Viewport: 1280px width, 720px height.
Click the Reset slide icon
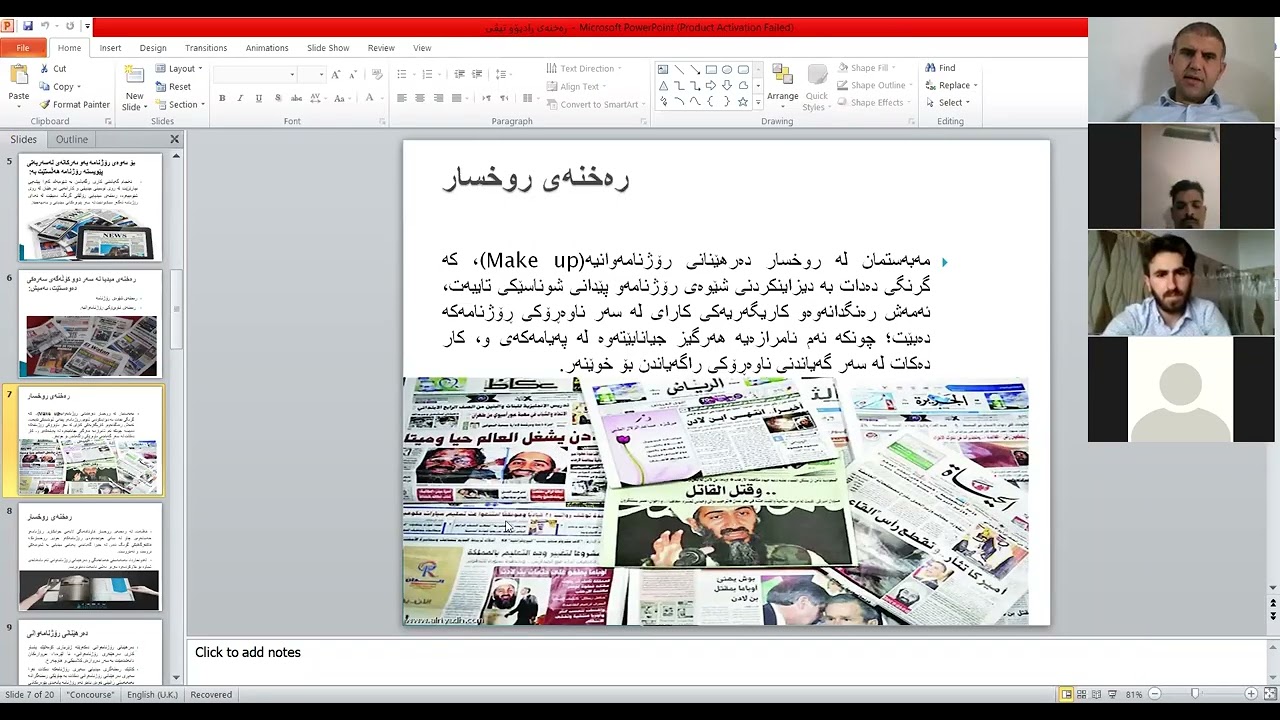tap(161, 87)
